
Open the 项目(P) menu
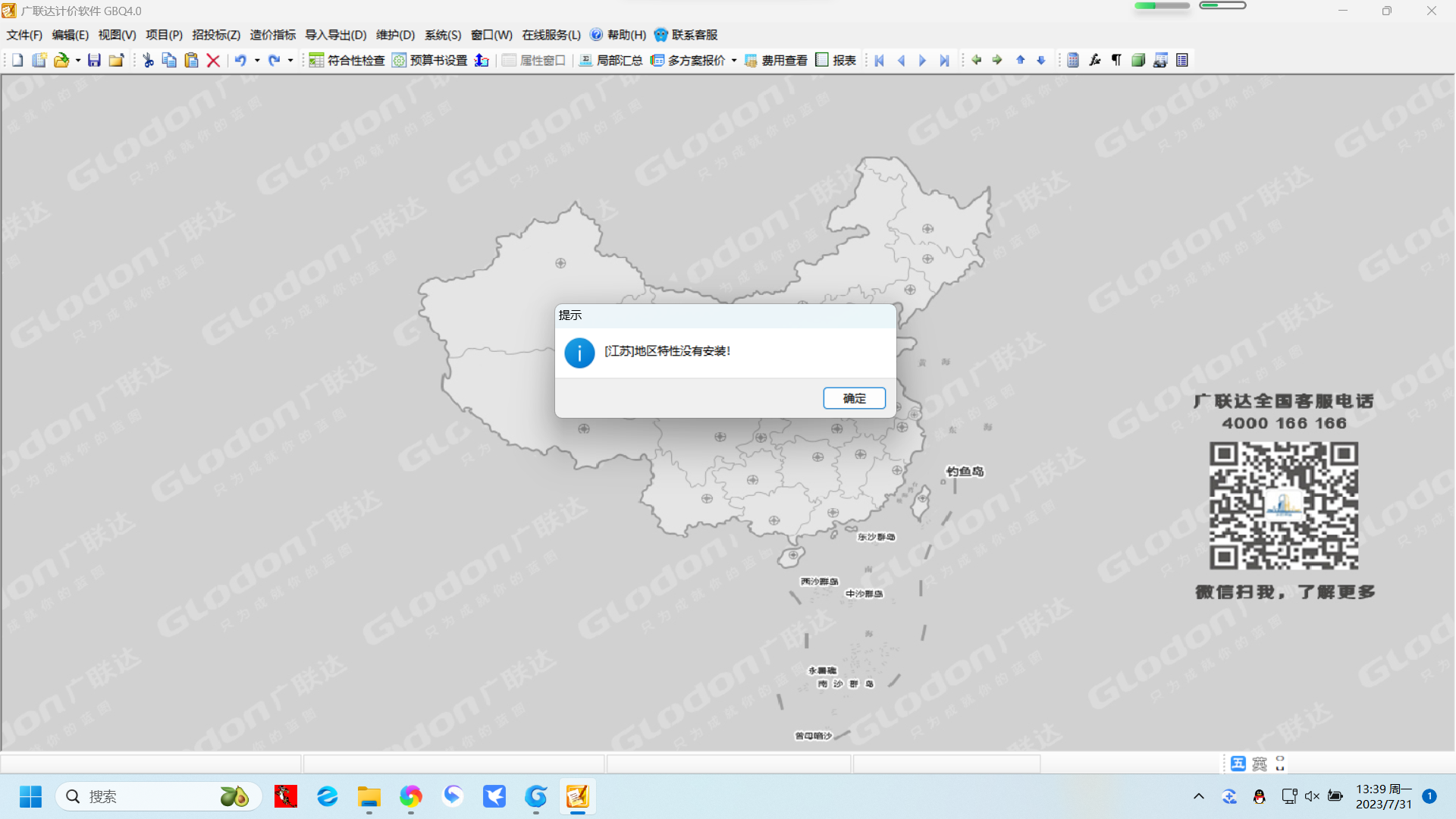pos(164,35)
